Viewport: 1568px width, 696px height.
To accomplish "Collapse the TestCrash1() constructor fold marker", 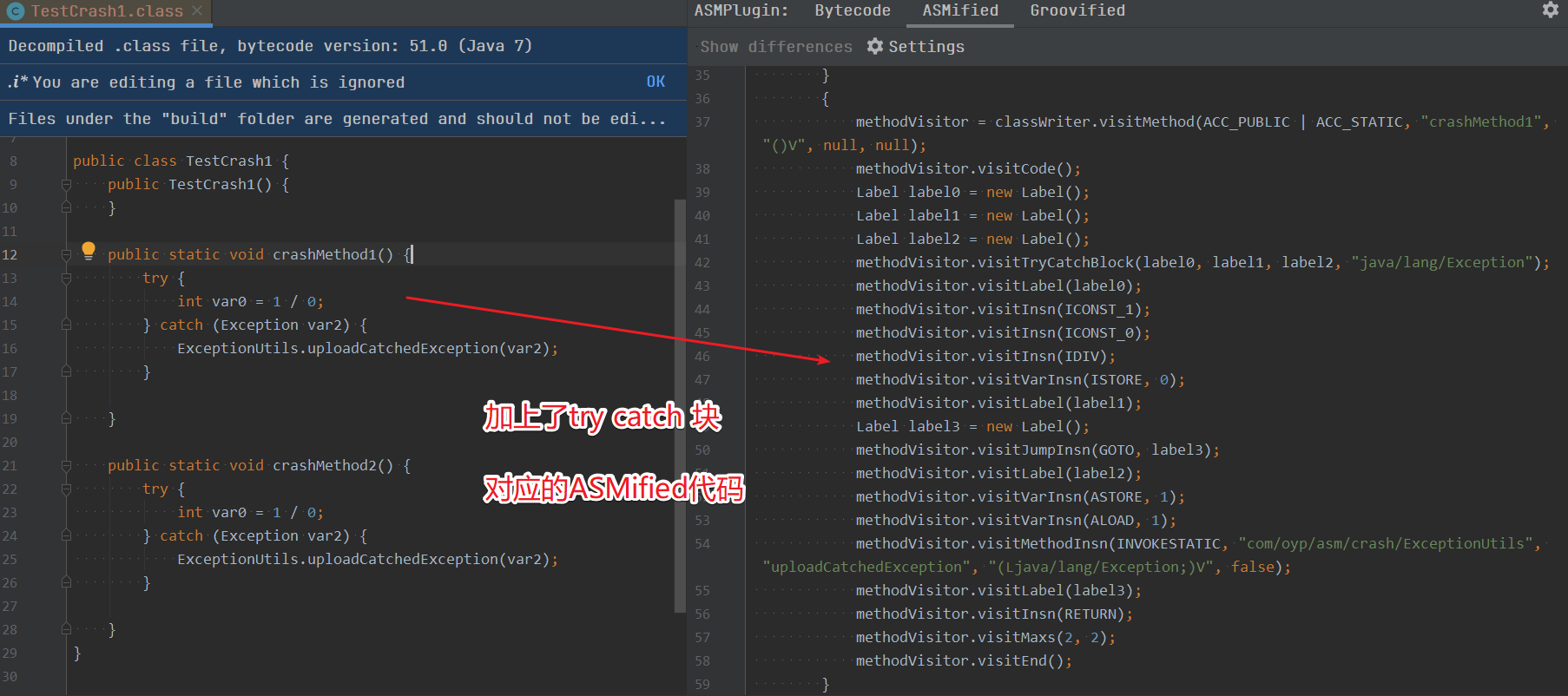I will [66, 184].
